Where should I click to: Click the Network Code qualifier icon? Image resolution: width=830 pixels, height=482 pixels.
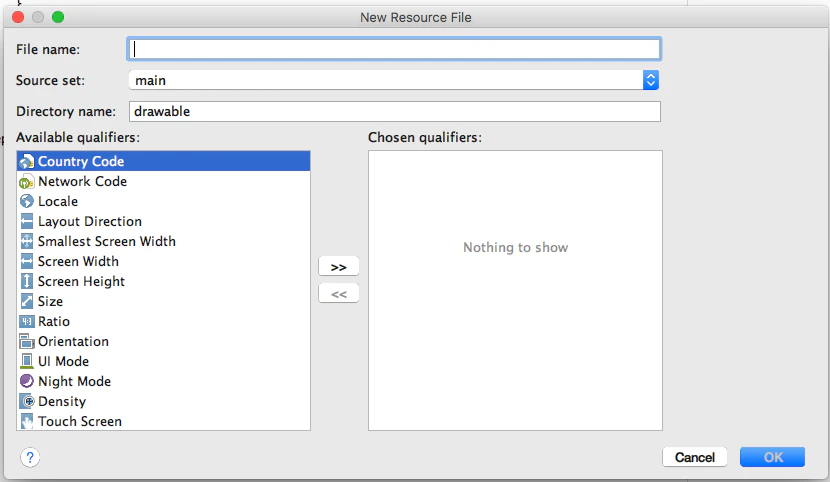tap(26, 182)
